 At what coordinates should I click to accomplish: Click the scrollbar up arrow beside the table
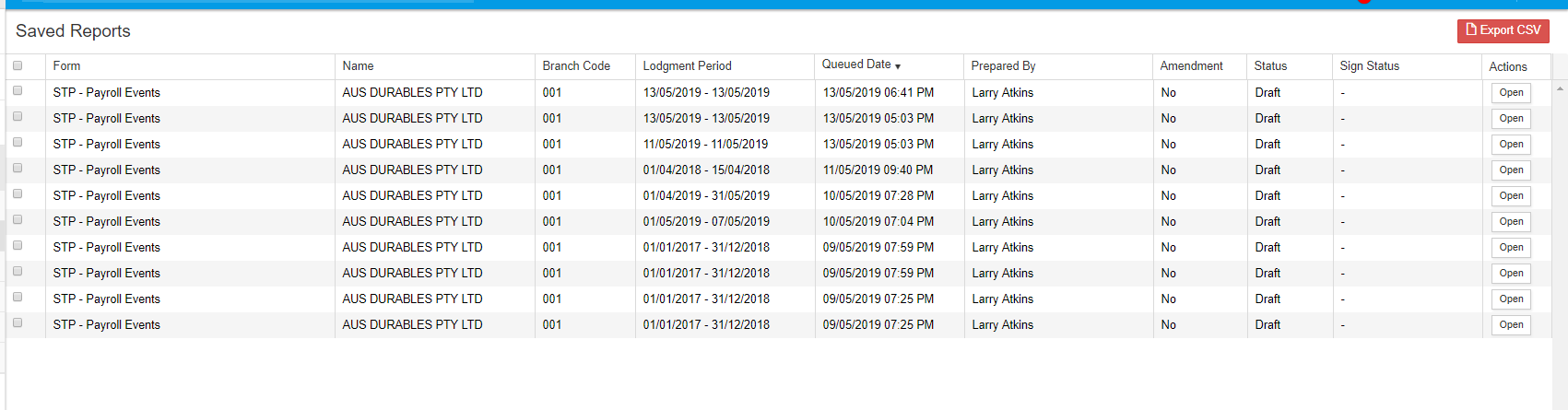tap(1560, 89)
